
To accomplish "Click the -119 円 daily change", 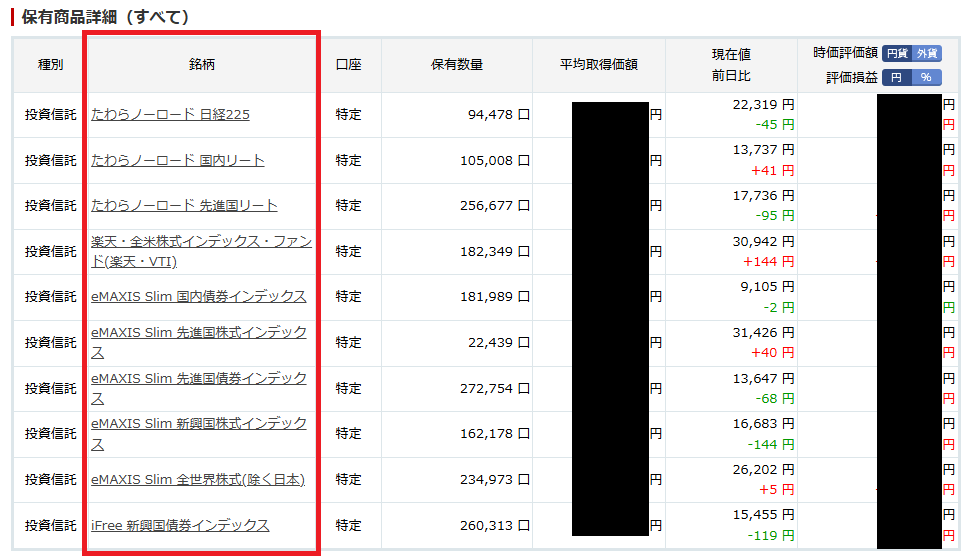I will click(771, 535).
